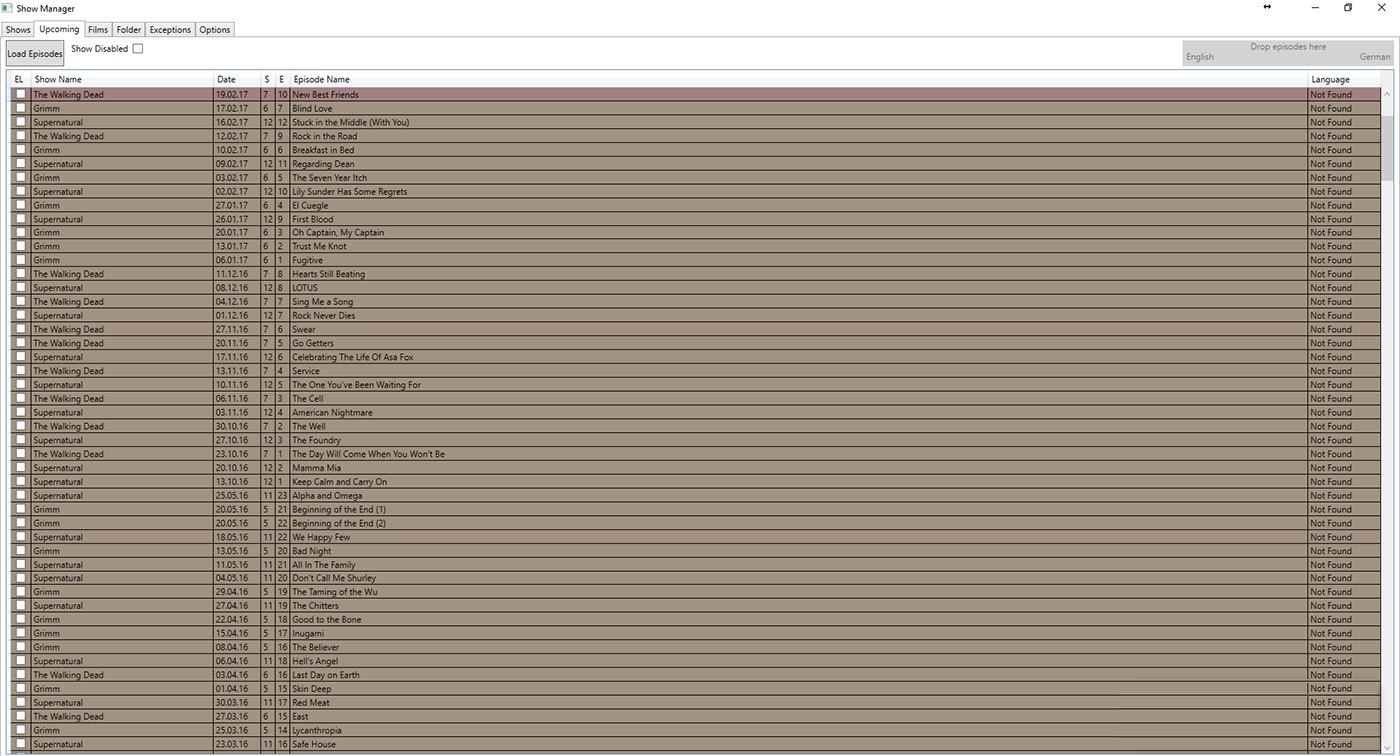Image resolution: width=1400 pixels, height=756 pixels.
Task: Select the checkbox for Sing Me a Song
Action: 20,301
